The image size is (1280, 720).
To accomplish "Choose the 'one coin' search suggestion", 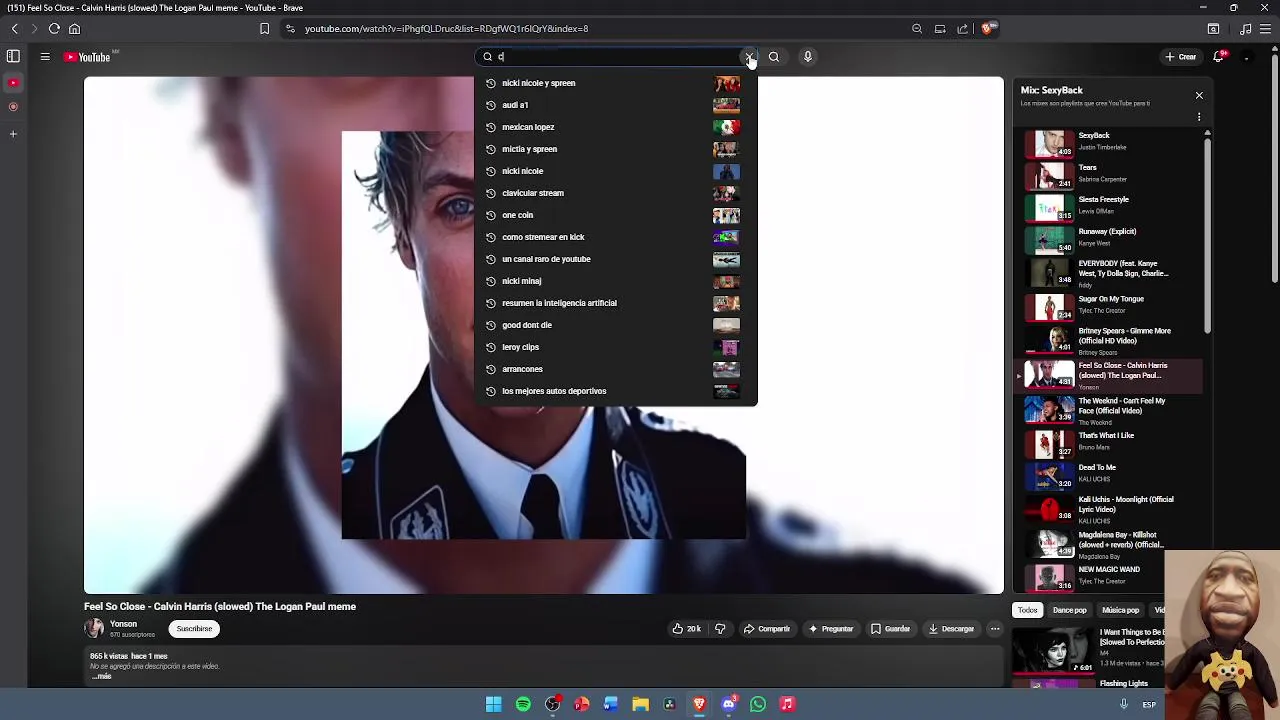I will pos(615,215).
